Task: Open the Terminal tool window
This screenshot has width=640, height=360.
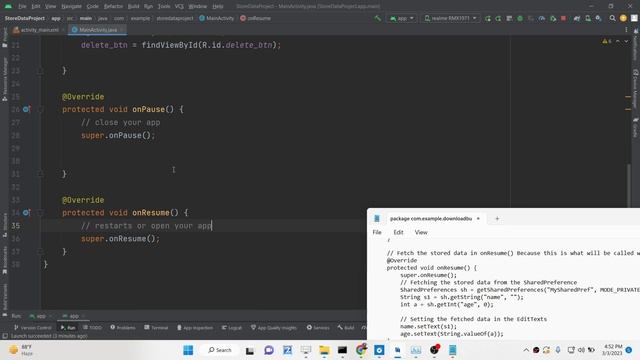Action: pos(156,328)
